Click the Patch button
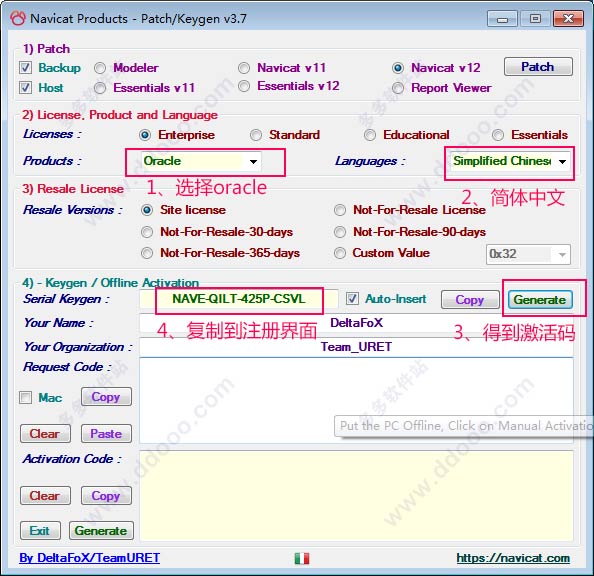The width and height of the screenshot is (594, 576). tap(538, 67)
